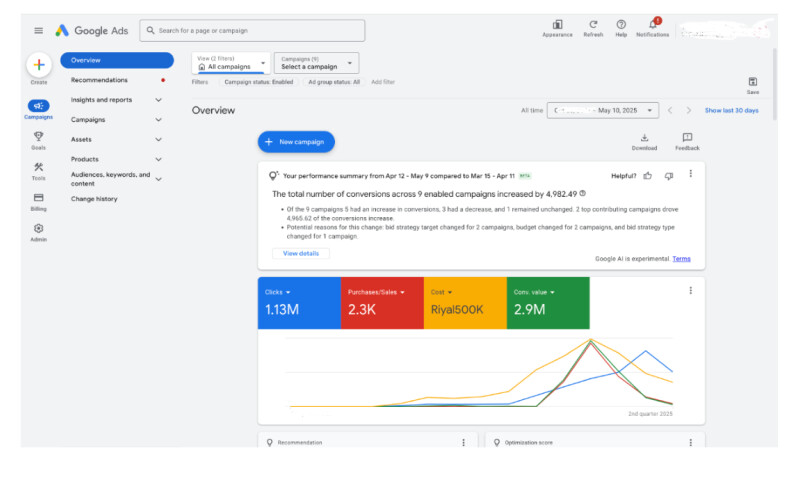Mark summary unhelpful with thumbs down
Screen dimensions: 800x480
(x=669, y=175)
